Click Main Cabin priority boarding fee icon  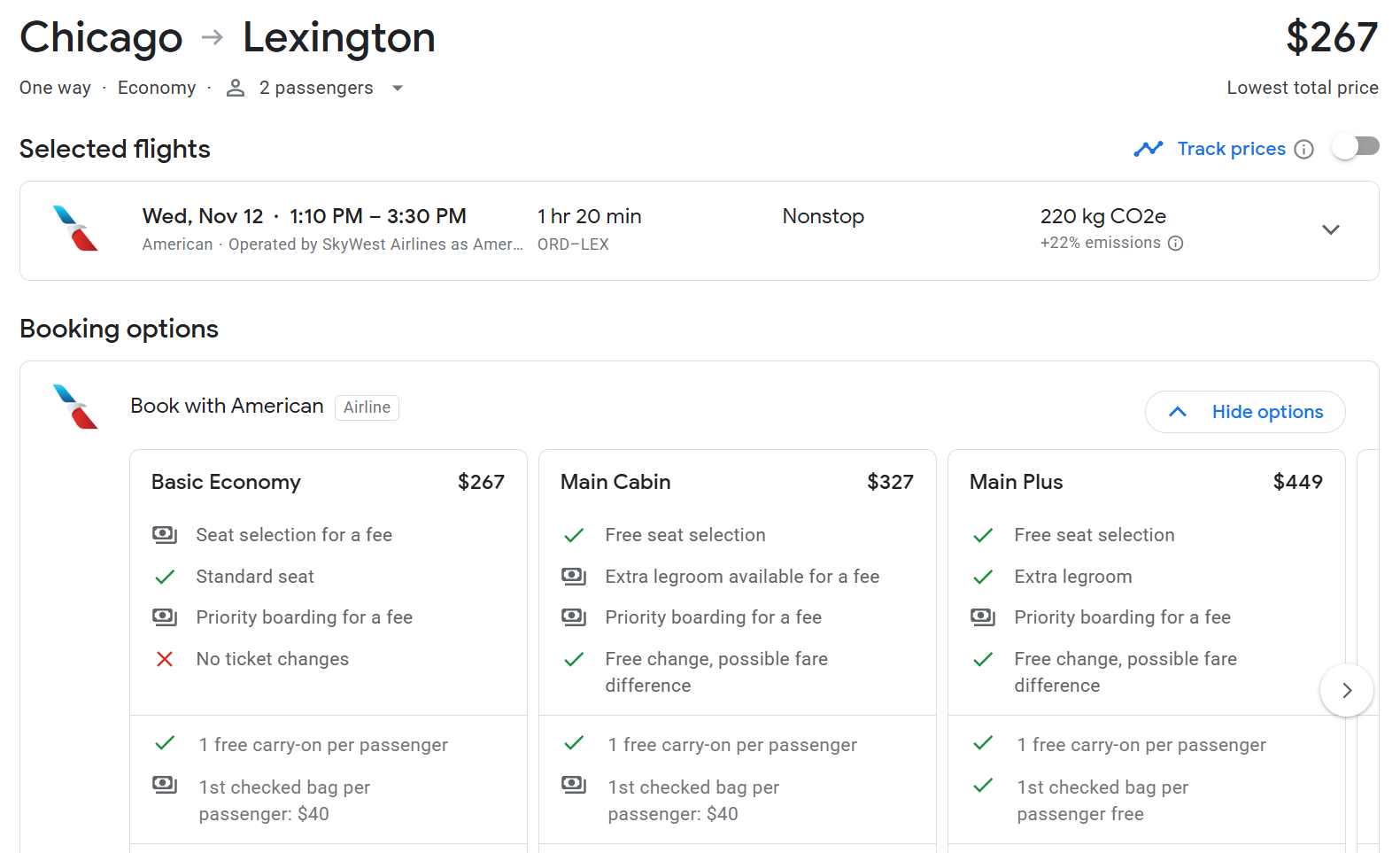574,617
